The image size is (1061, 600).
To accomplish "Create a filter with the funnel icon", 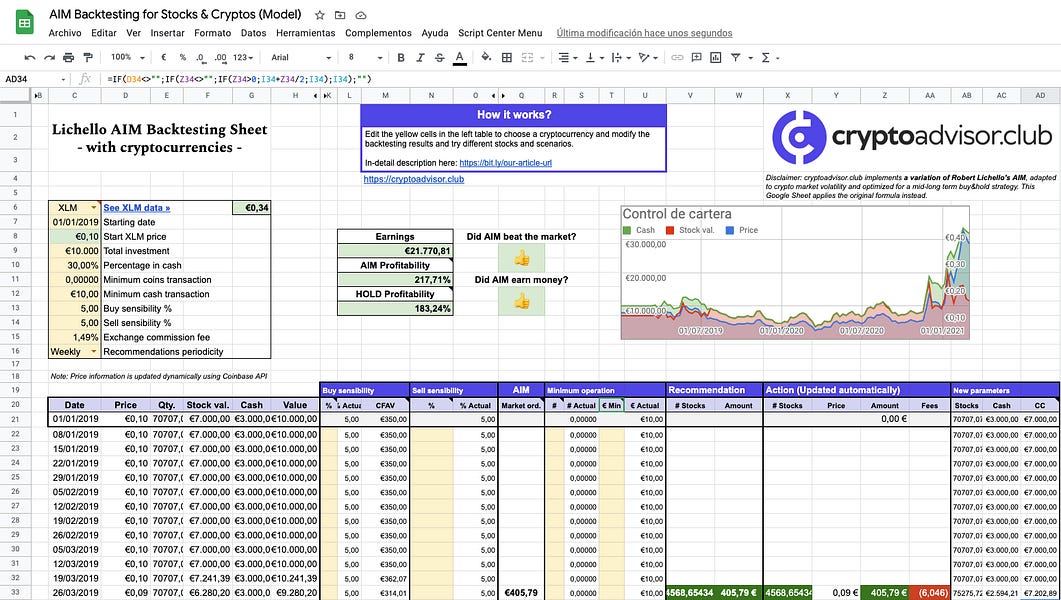I will (x=736, y=58).
